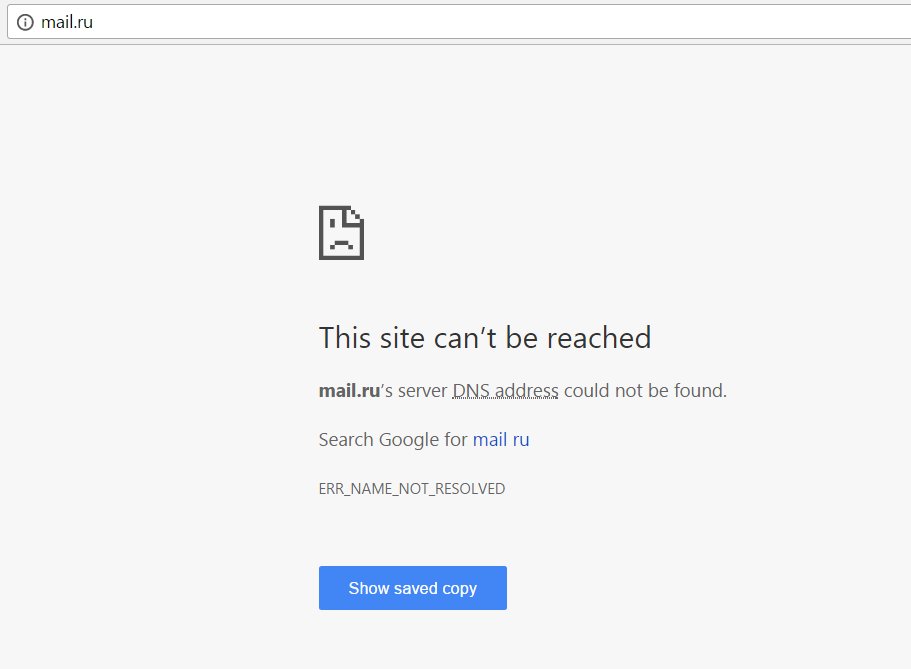Click the word can't in the heading
This screenshot has width=911, height=669.
tap(465, 338)
